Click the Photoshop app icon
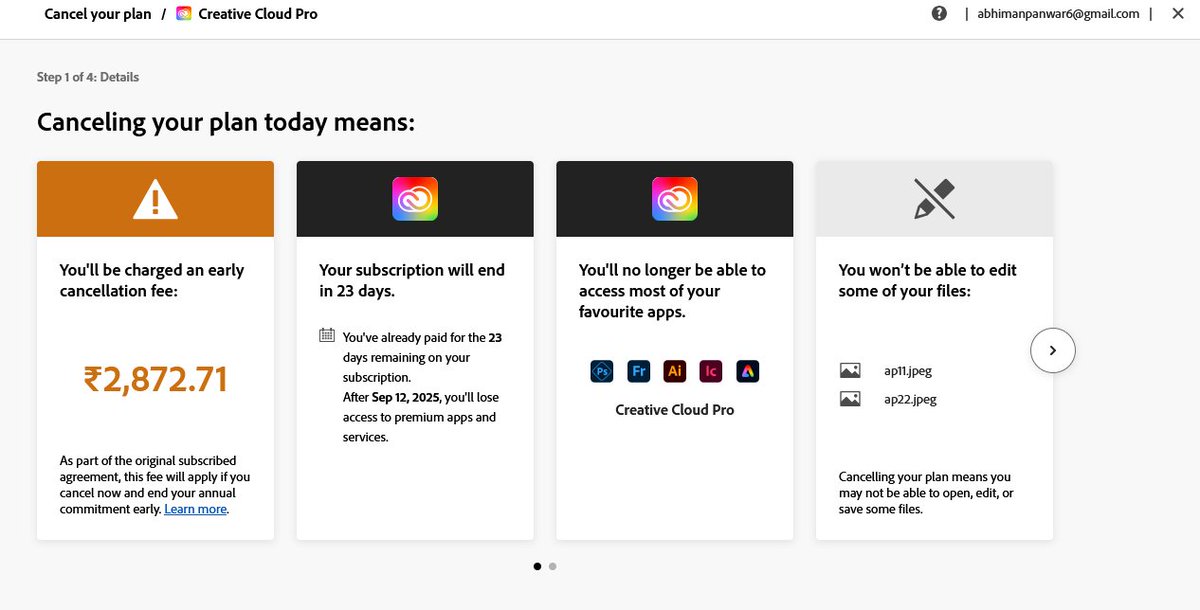The image size is (1200, 610). tap(602, 371)
